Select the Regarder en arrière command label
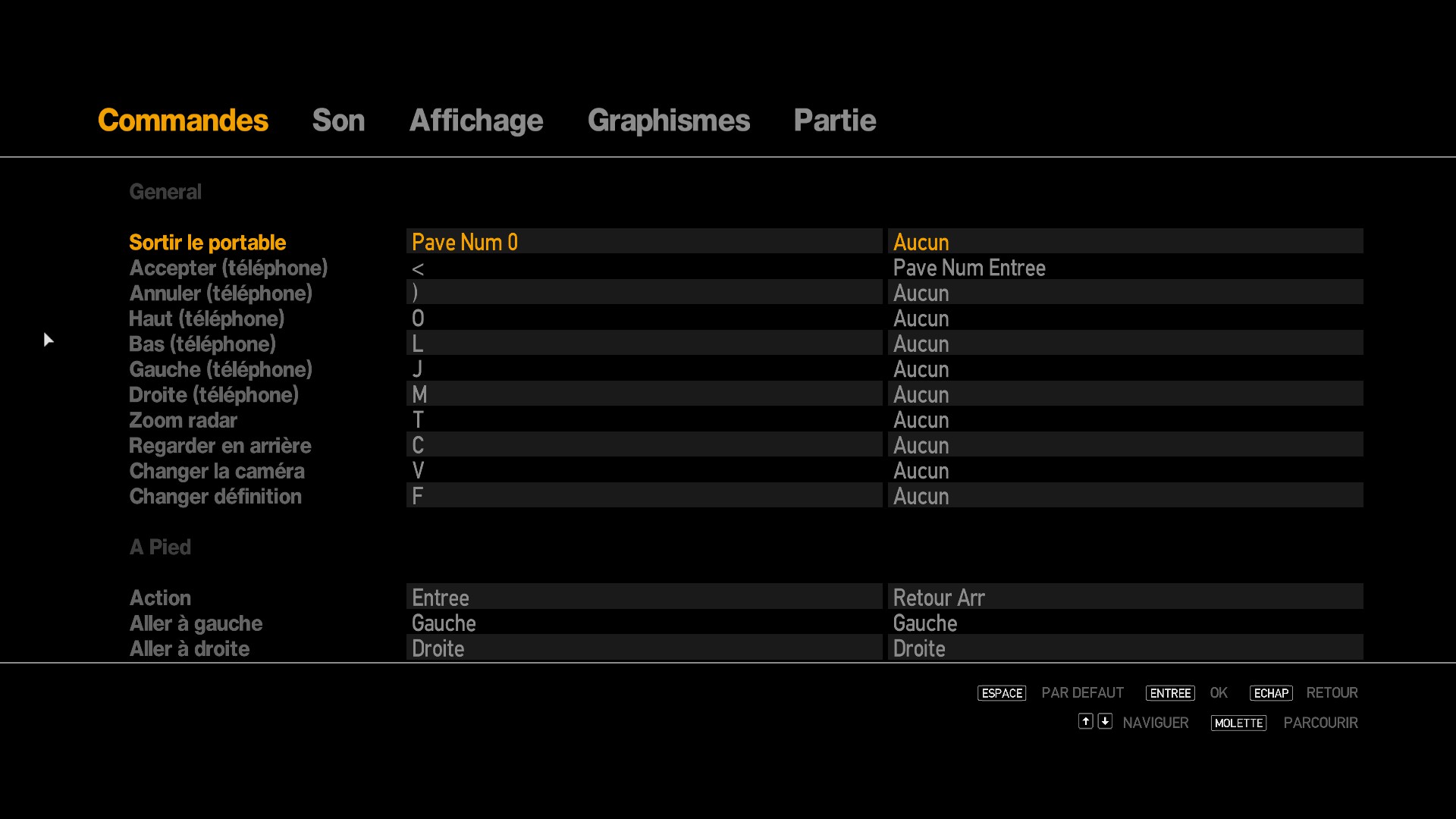 [220, 446]
